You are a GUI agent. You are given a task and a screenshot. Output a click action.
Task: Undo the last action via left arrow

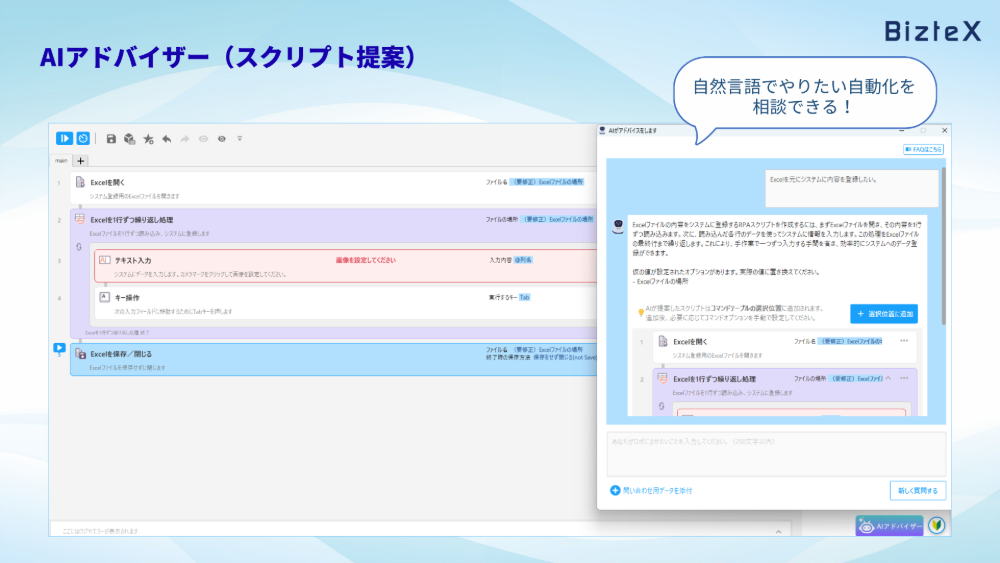pos(166,138)
